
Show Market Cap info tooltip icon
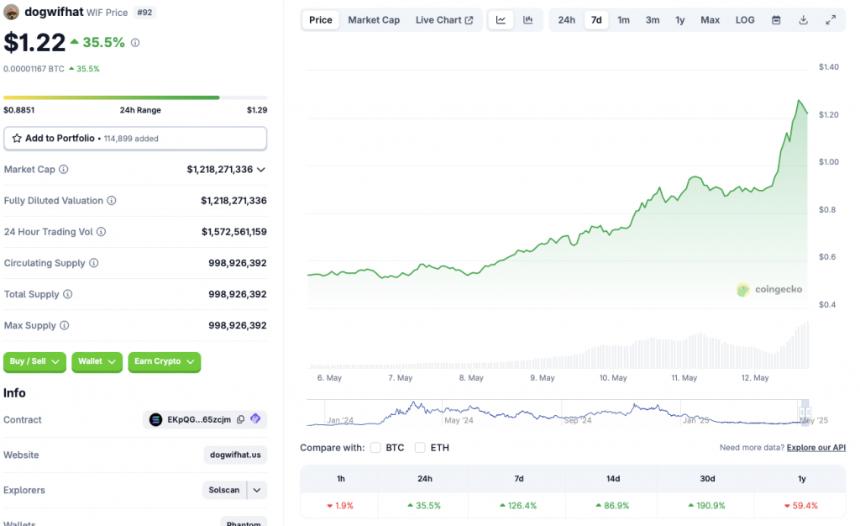[64, 169]
